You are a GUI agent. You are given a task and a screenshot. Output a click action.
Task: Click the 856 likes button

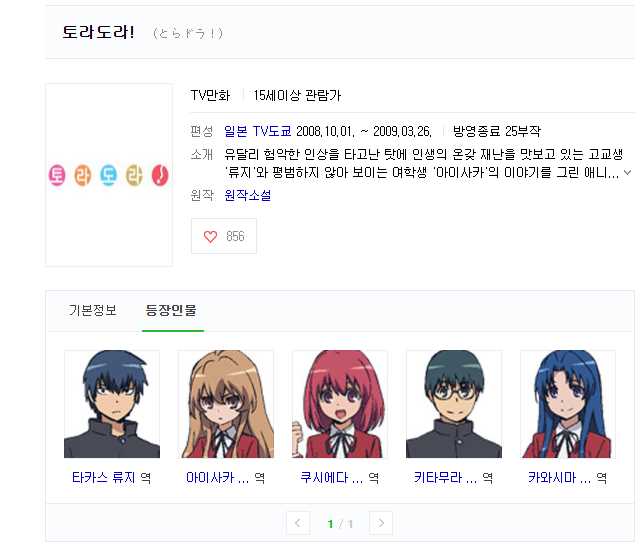point(224,236)
